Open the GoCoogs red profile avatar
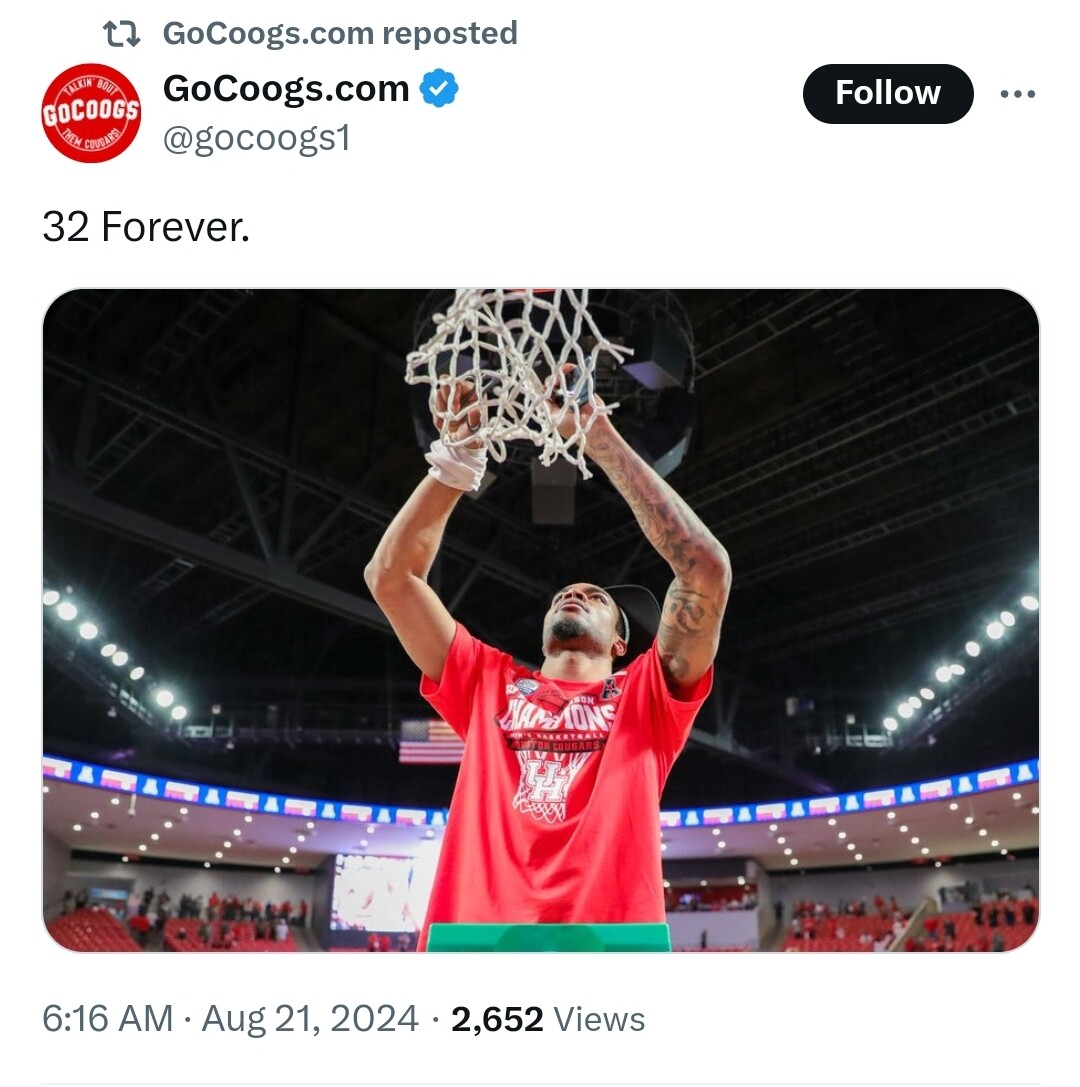 [x=91, y=112]
